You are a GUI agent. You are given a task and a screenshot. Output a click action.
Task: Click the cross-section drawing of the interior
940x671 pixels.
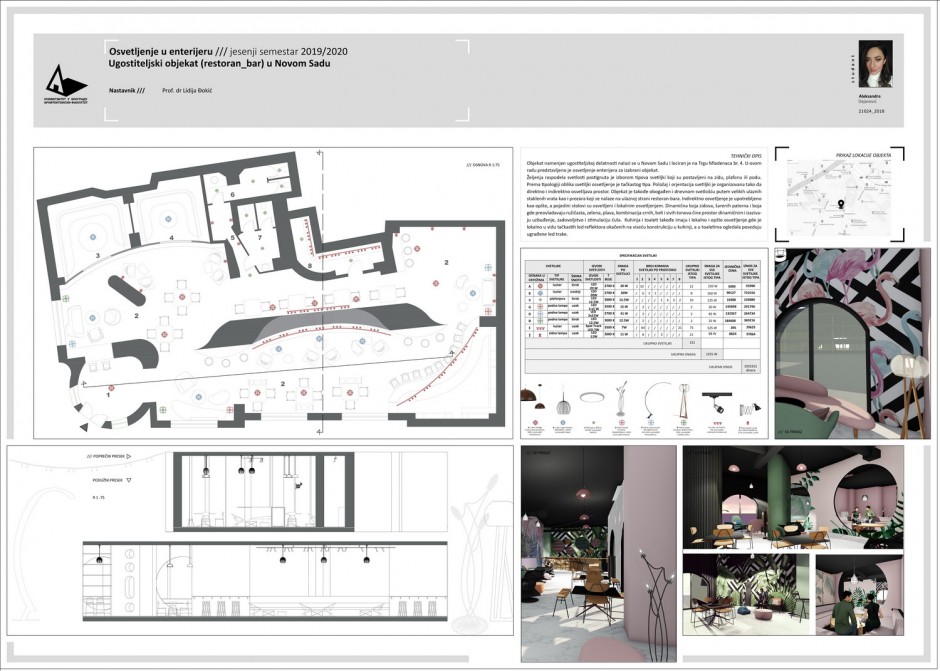(259, 489)
